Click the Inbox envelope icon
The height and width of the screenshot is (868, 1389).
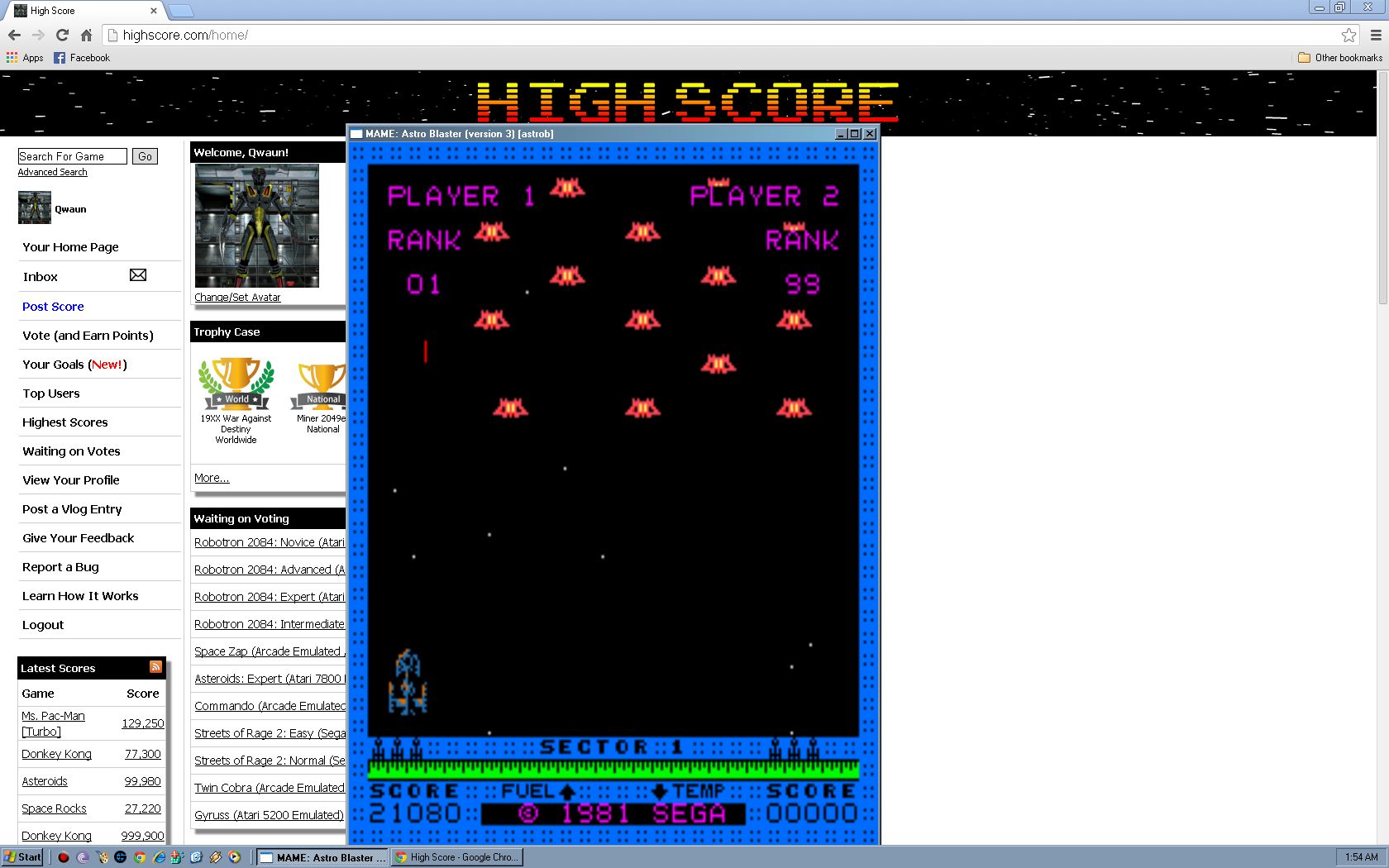point(138,275)
